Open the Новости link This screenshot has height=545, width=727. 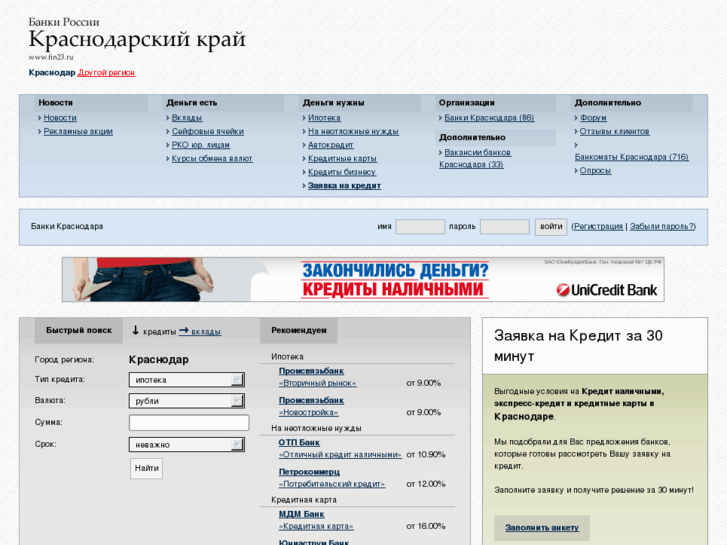60,118
